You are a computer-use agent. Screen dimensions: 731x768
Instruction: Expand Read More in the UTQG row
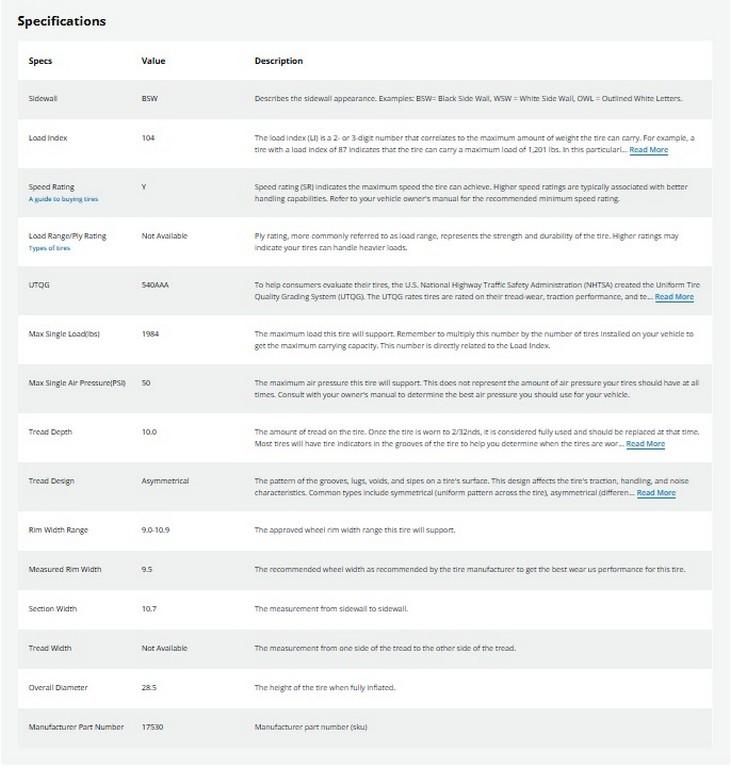tap(674, 296)
